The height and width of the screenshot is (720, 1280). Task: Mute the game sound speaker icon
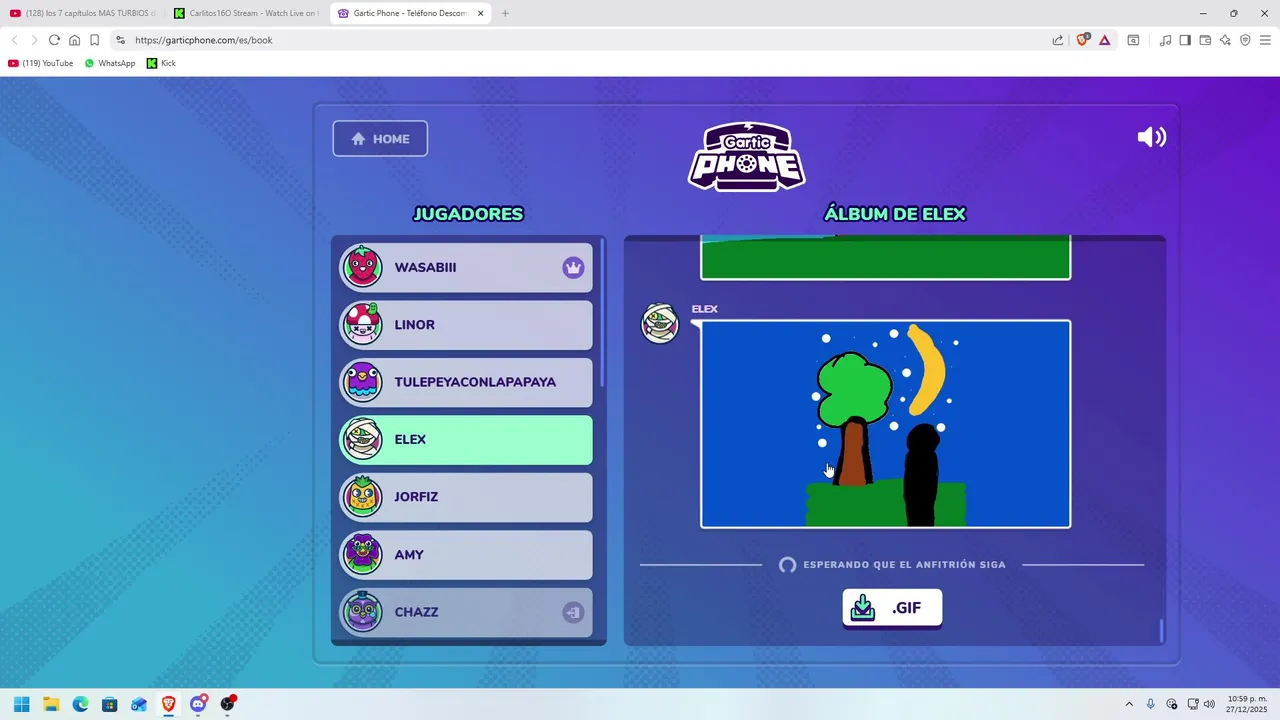[x=1152, y=137]
